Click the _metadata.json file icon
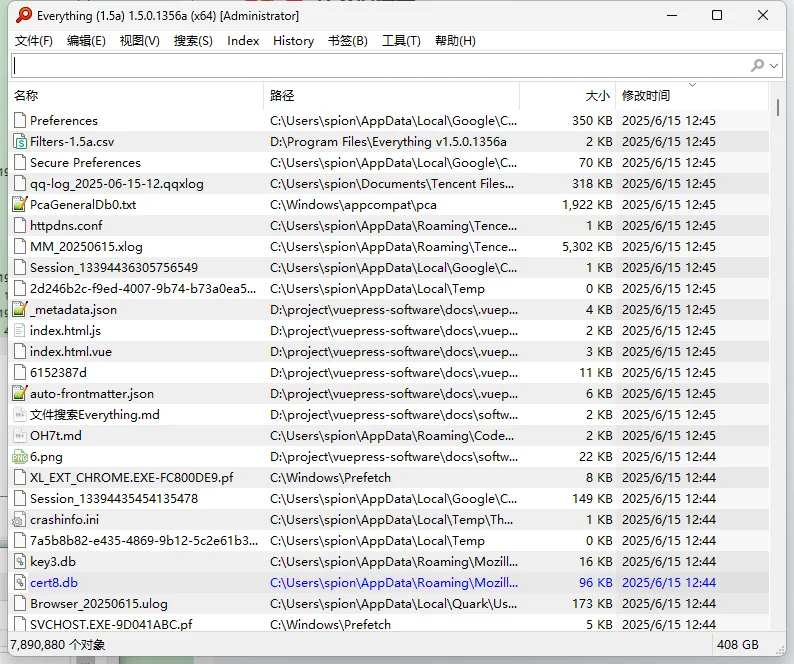 click(20, 309)
